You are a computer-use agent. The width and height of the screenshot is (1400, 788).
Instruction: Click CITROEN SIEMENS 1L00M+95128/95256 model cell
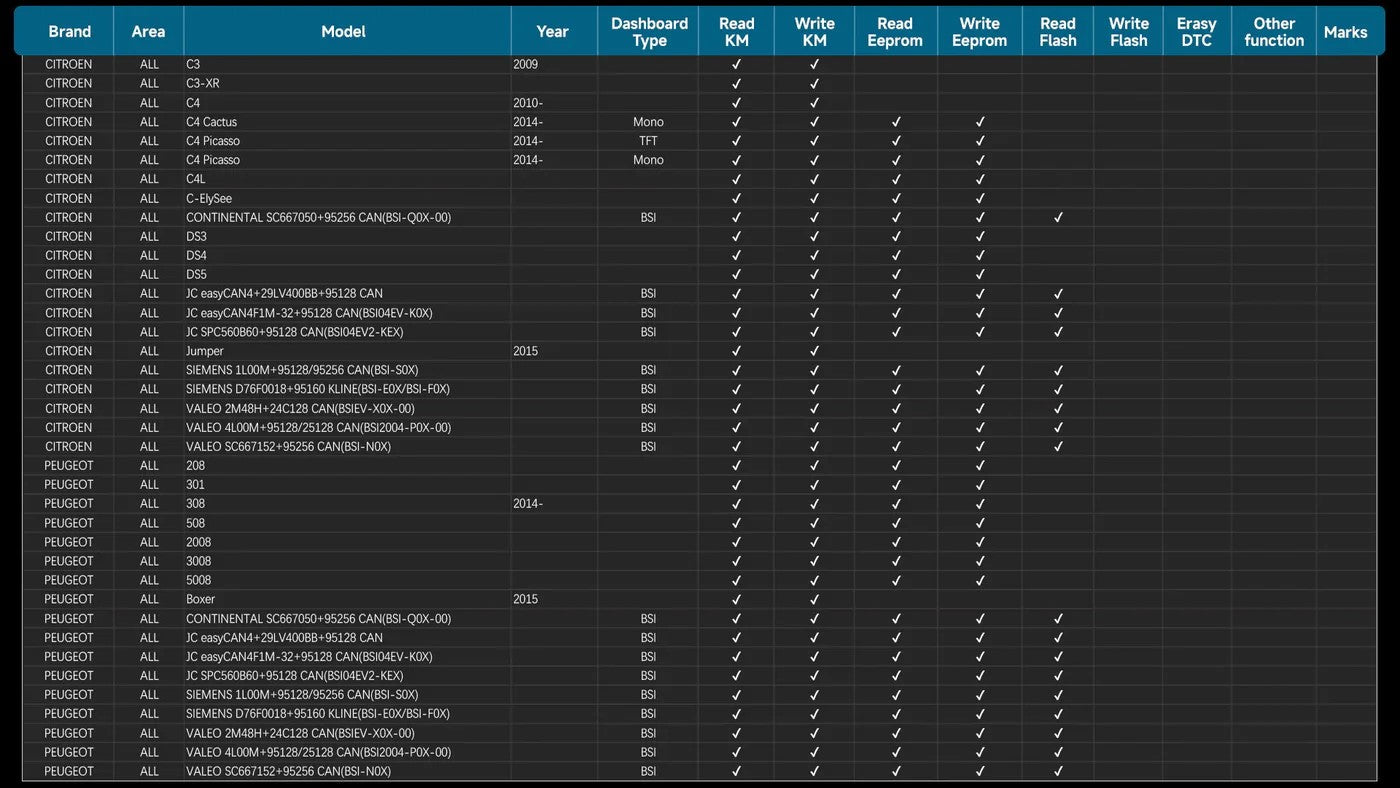[347, 370]
